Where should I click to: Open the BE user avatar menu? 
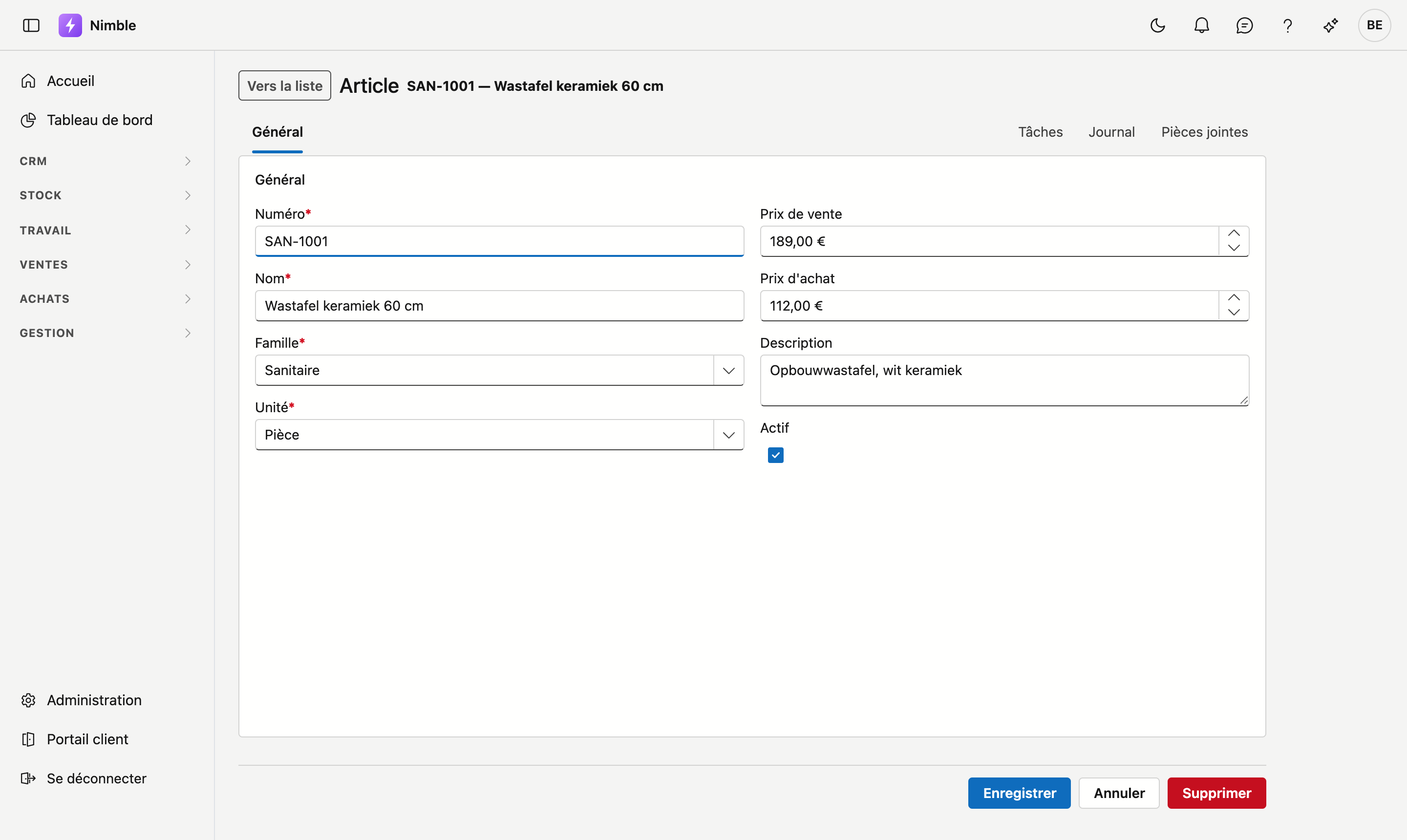tap(1374, 25)
